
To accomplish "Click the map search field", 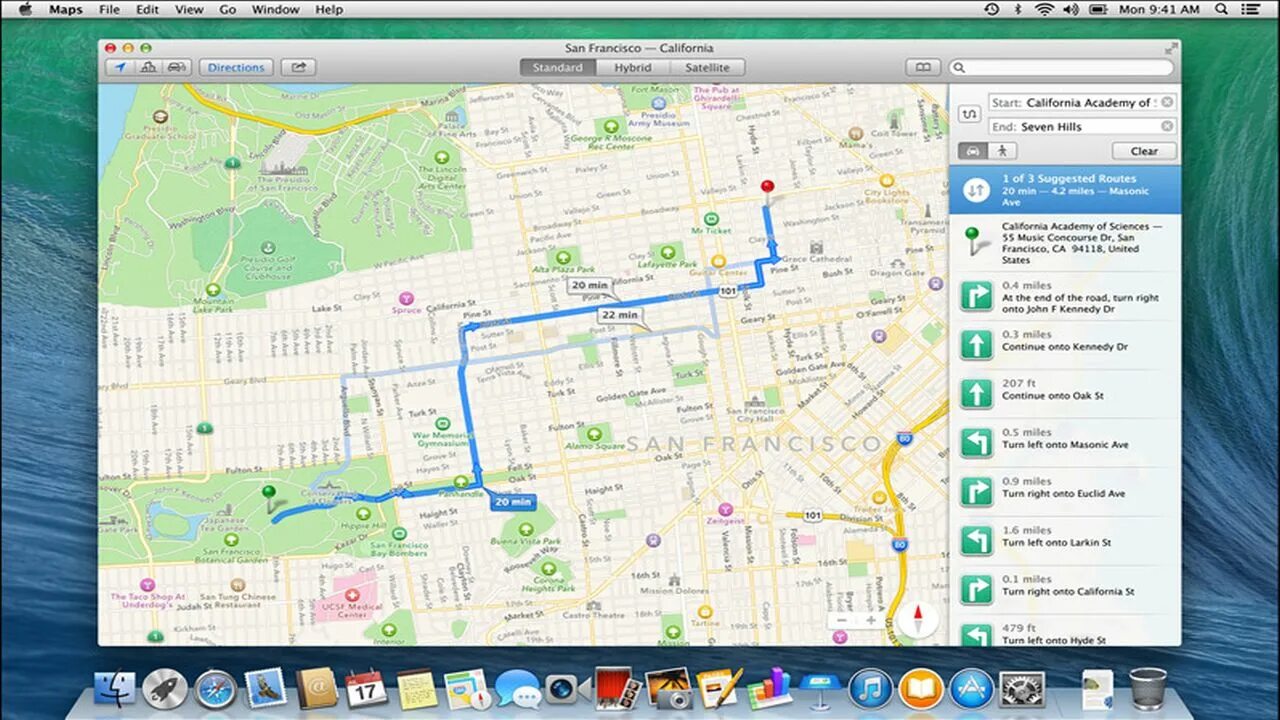I will coord(1061,67).
